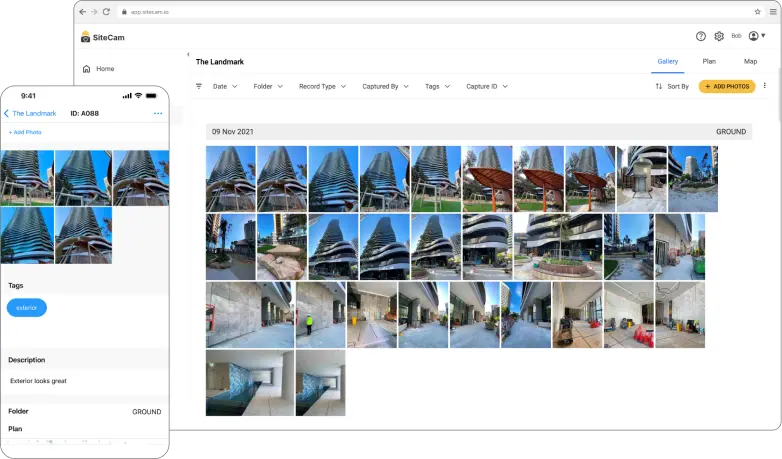Click the Home icon in the sidebar
The width and height of the screenshot is (782, 459).
coord(86,69)
